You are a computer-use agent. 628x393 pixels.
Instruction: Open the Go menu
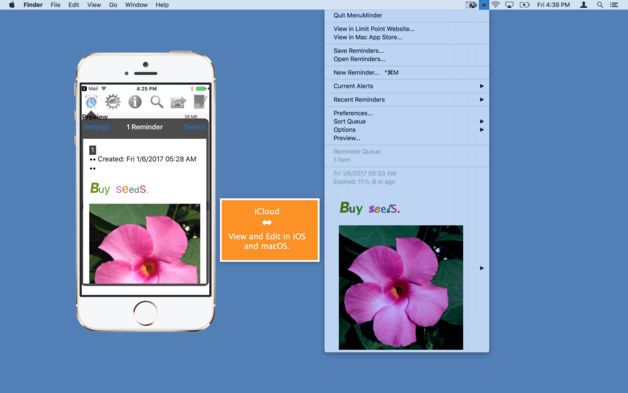tap(113, 5)
